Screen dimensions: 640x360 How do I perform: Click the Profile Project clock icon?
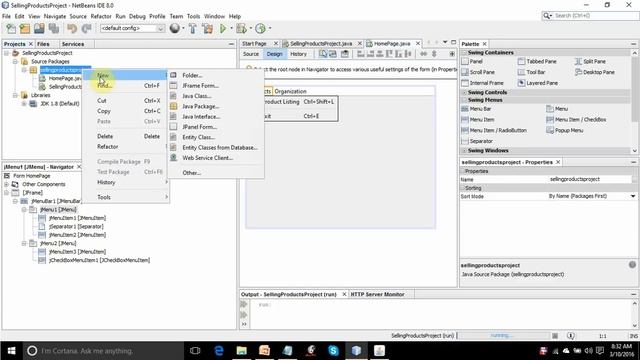click(260, 29)
